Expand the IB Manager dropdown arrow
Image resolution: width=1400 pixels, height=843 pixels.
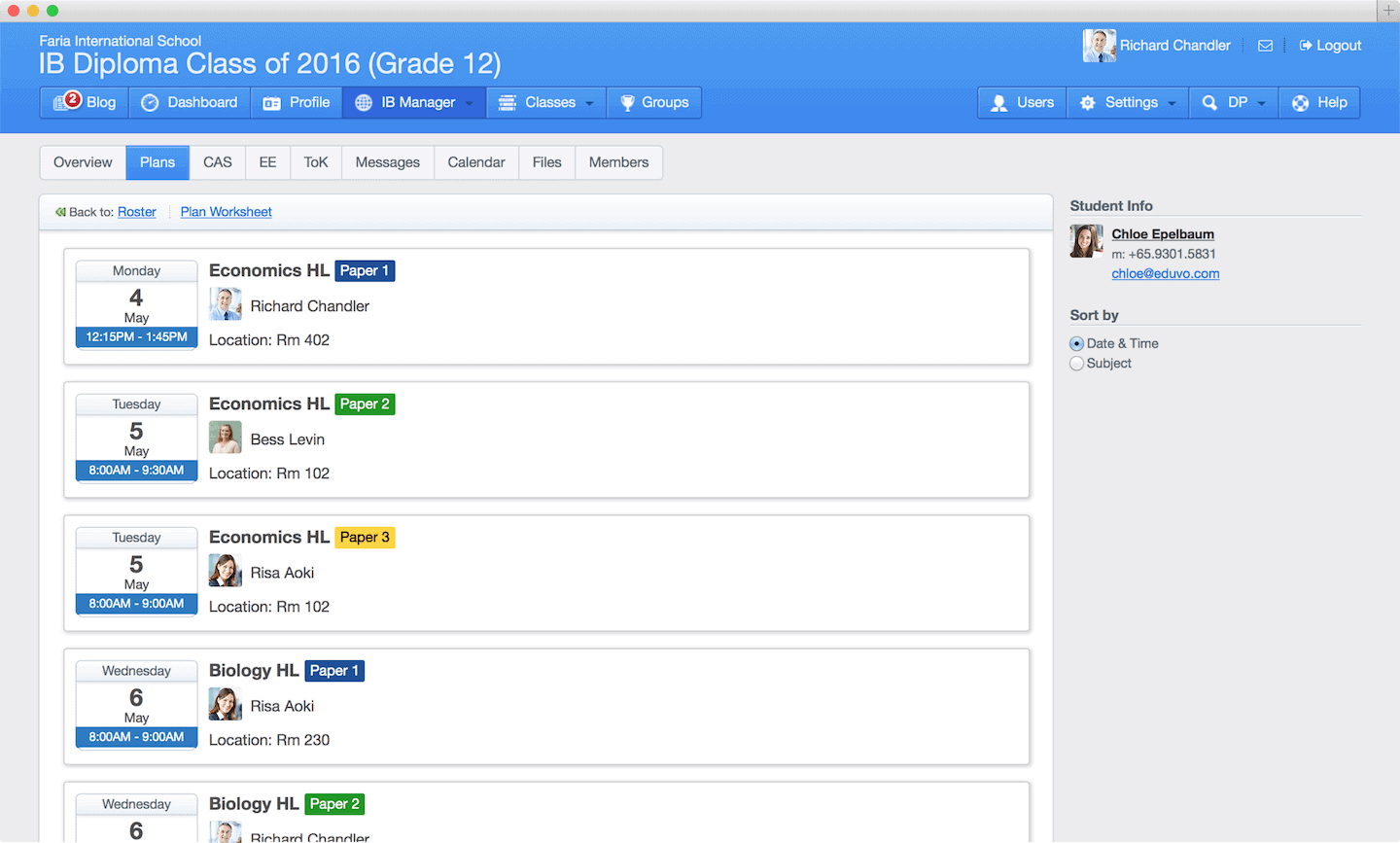point(470,103)
